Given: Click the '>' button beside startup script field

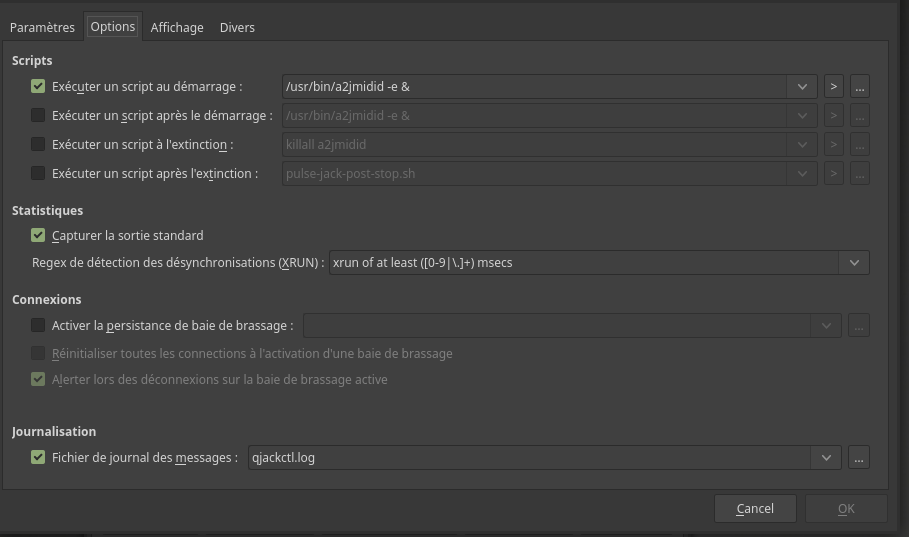Looking at the screenshot, I should pyautogui.click(x=834, y=87).
